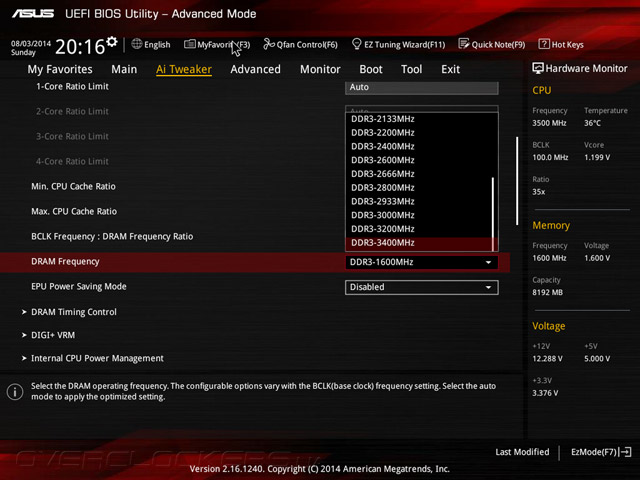Select highlighted DDR3-3400MHz option

[x=419, y=243]
